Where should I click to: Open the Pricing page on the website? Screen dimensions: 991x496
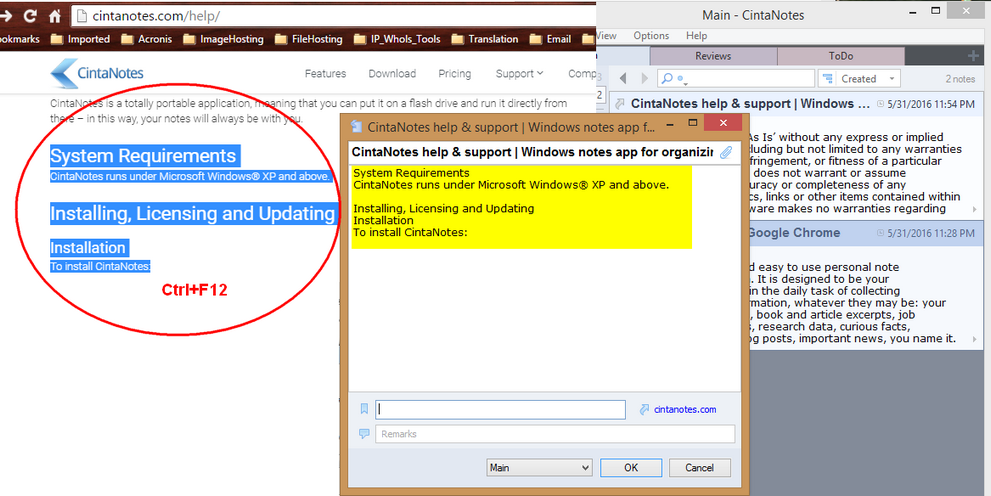pyautogui.click(x=454, y=73)
